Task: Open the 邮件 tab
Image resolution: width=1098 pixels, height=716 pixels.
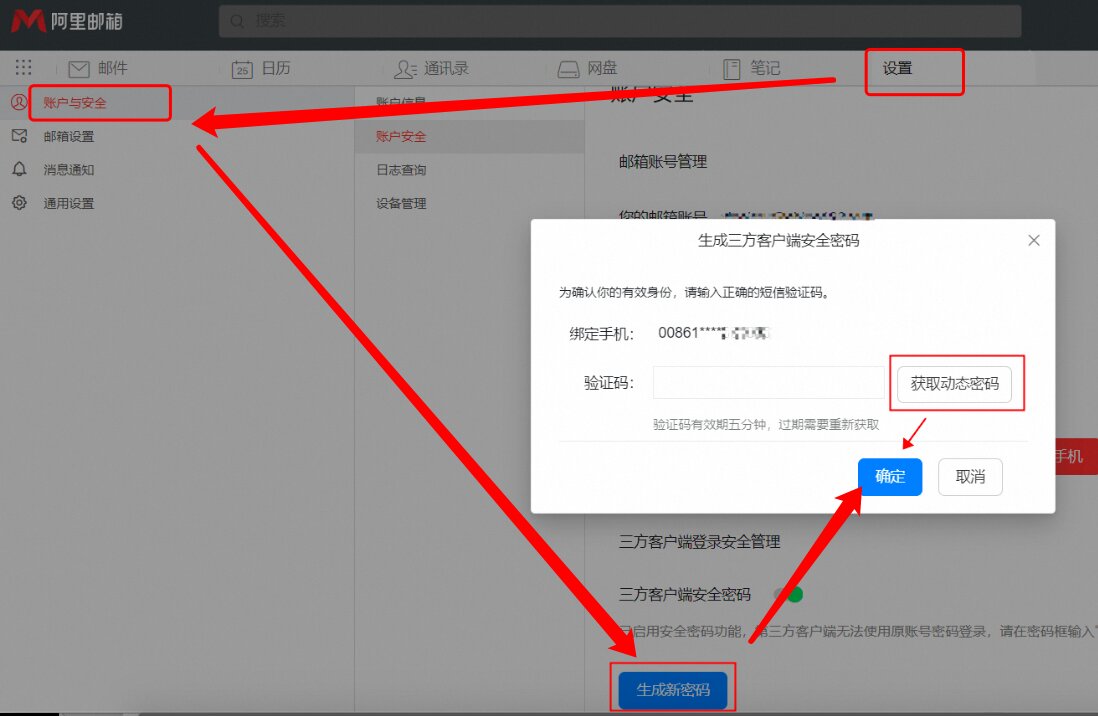Action: (113, 68)
